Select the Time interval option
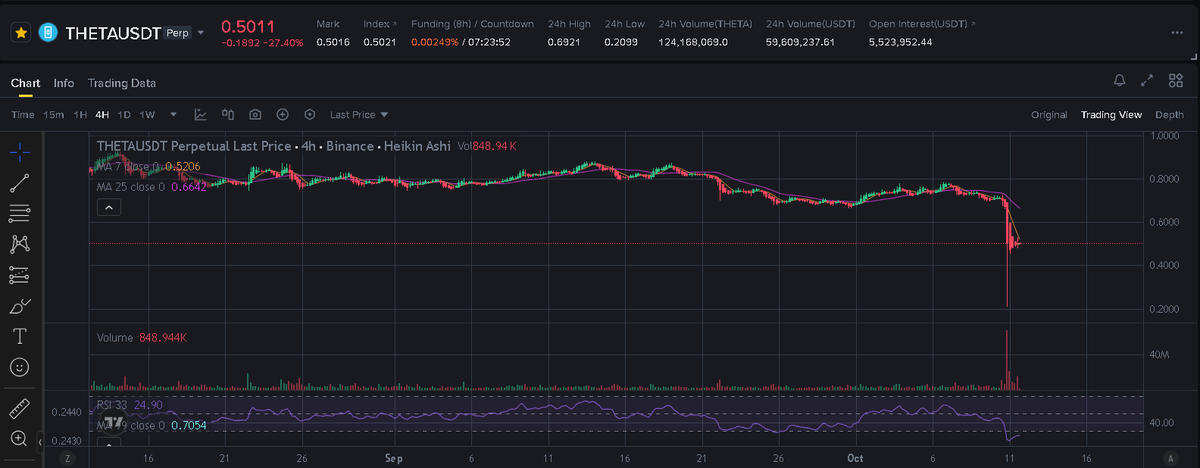The width and height of the screenshot is (1200, 468). 23,115
